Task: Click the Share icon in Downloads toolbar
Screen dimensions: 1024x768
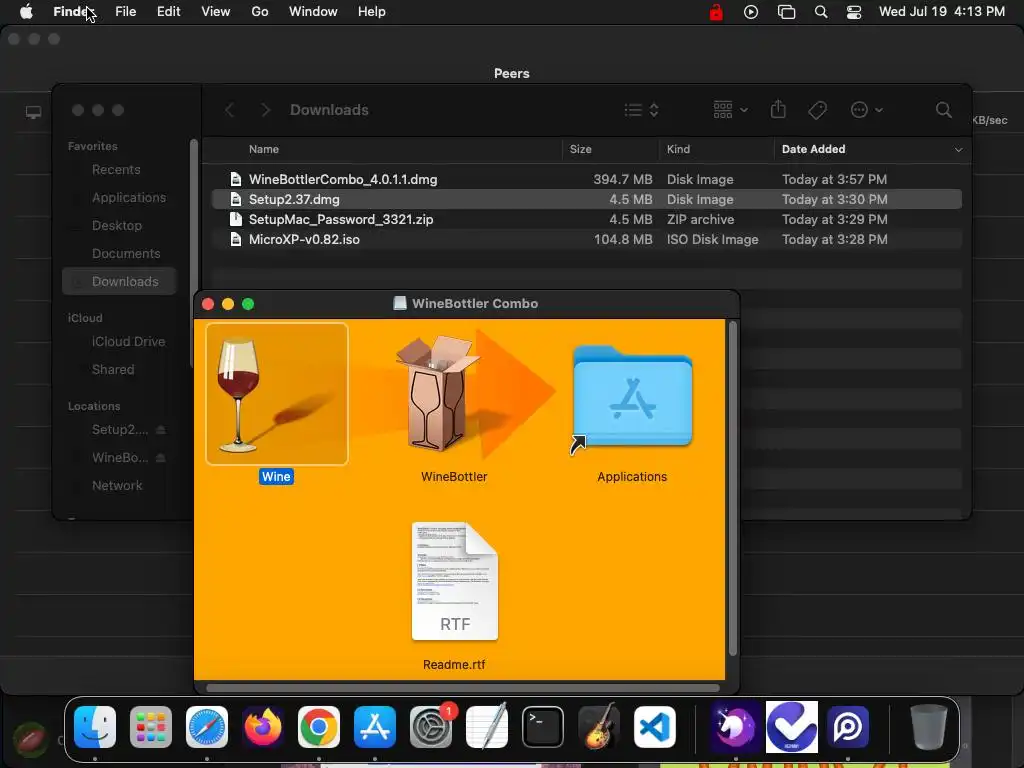Action: [778, 109]
